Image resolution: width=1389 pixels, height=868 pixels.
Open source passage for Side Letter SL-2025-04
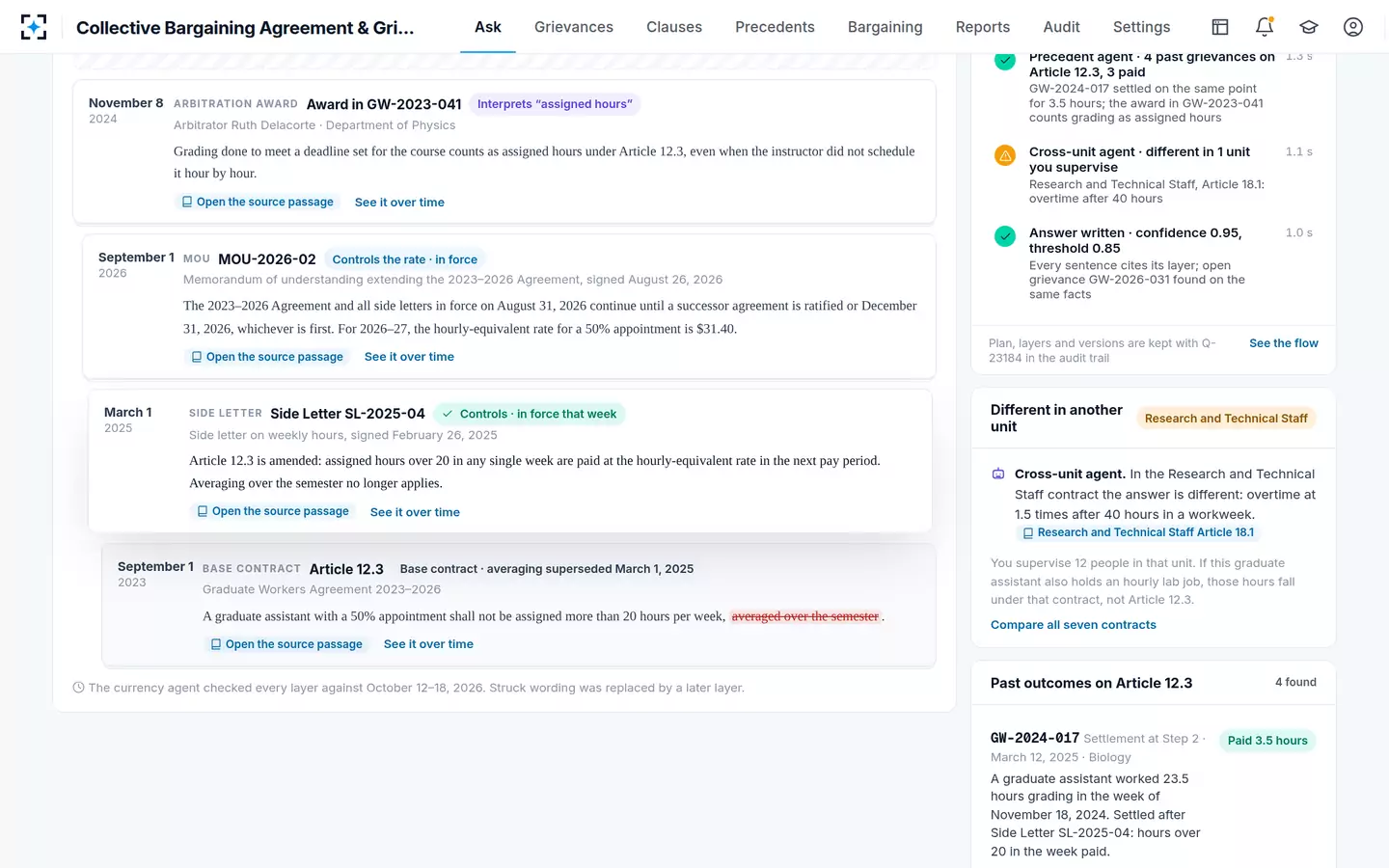[x=273, y=511]
